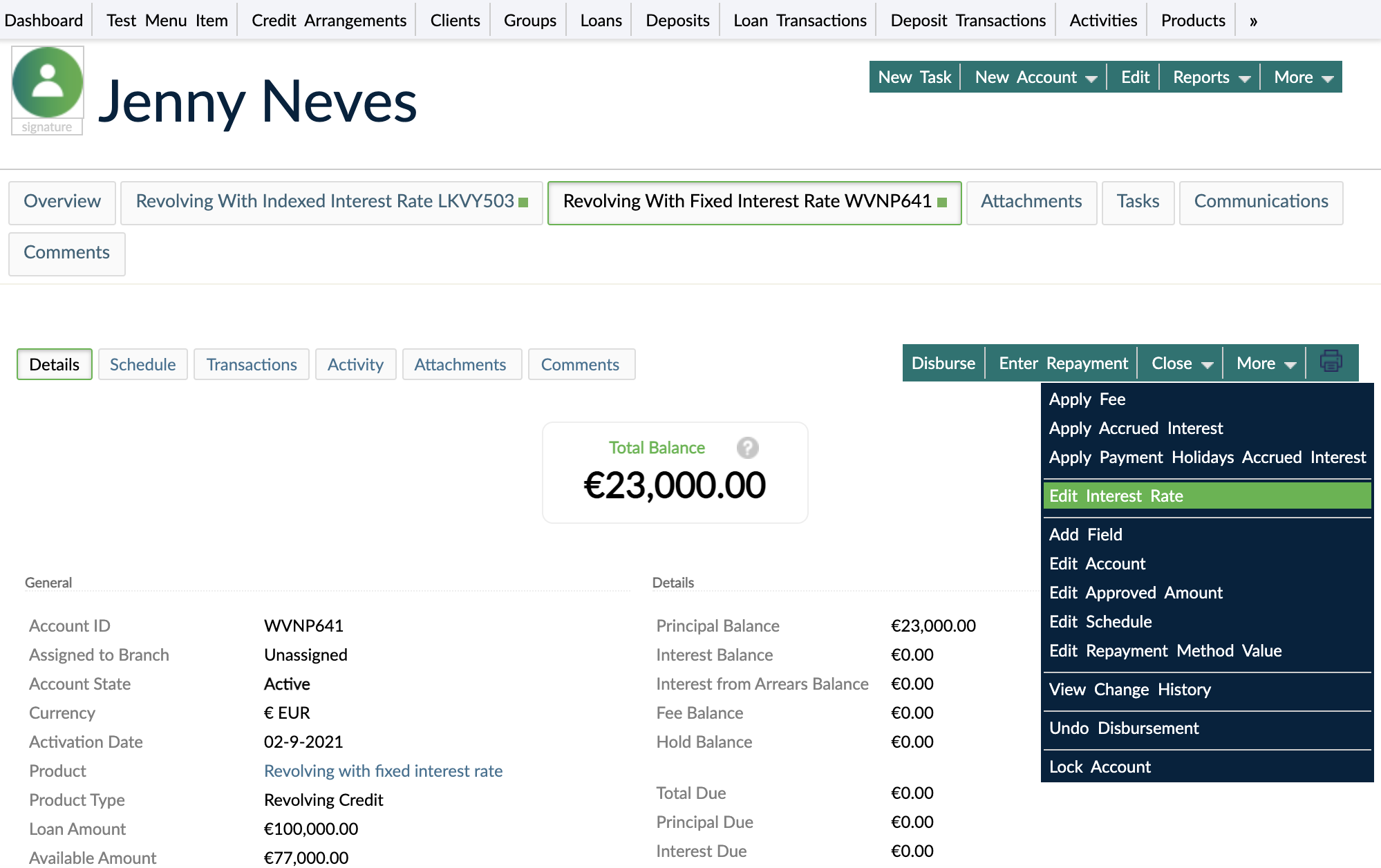Image resolution: width=1381 pixels, height=868 pixels.
Task: Expand the navigation overflow menu chevrons
Action: point(1252,20)
